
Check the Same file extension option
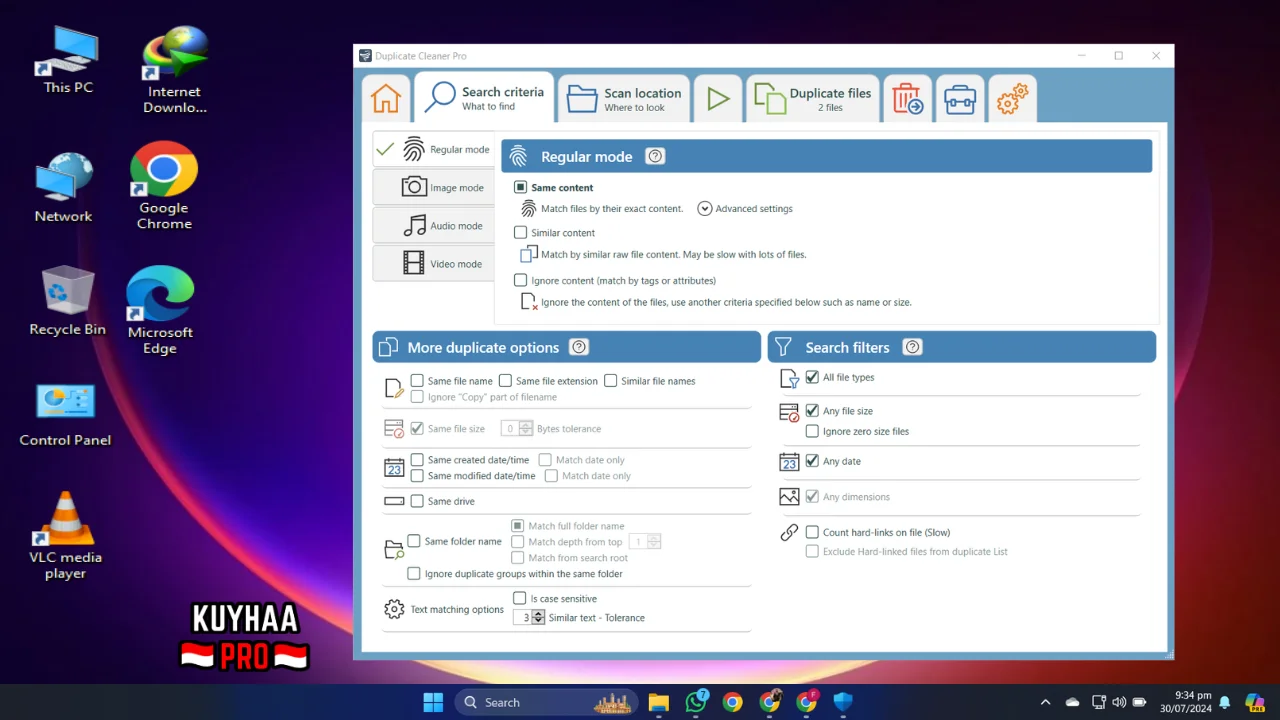[505, 381]
